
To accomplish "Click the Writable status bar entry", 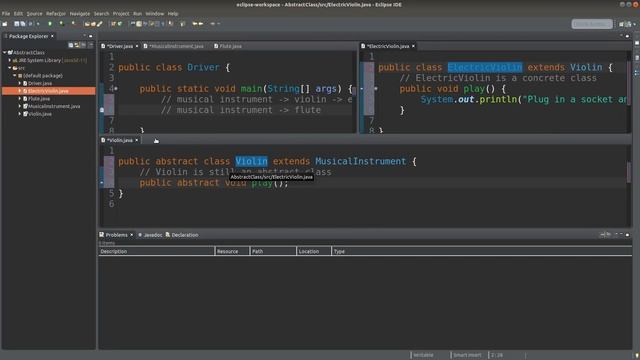I will [x=423, y=355].
